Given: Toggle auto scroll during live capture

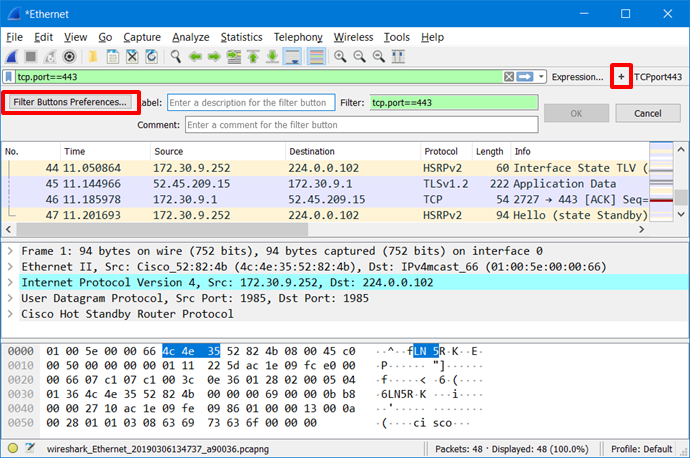Looking at the screenshot, I should tap(293, 57).
